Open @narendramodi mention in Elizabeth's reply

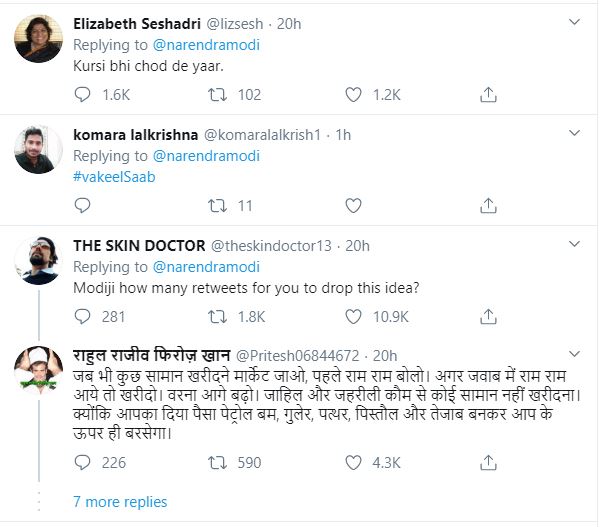pyautogui.click(x=205, y=44)
